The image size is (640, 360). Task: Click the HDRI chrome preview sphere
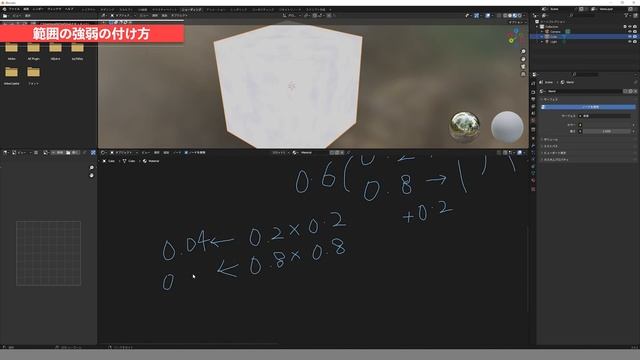pyautogui.click(x=464, y=127)
